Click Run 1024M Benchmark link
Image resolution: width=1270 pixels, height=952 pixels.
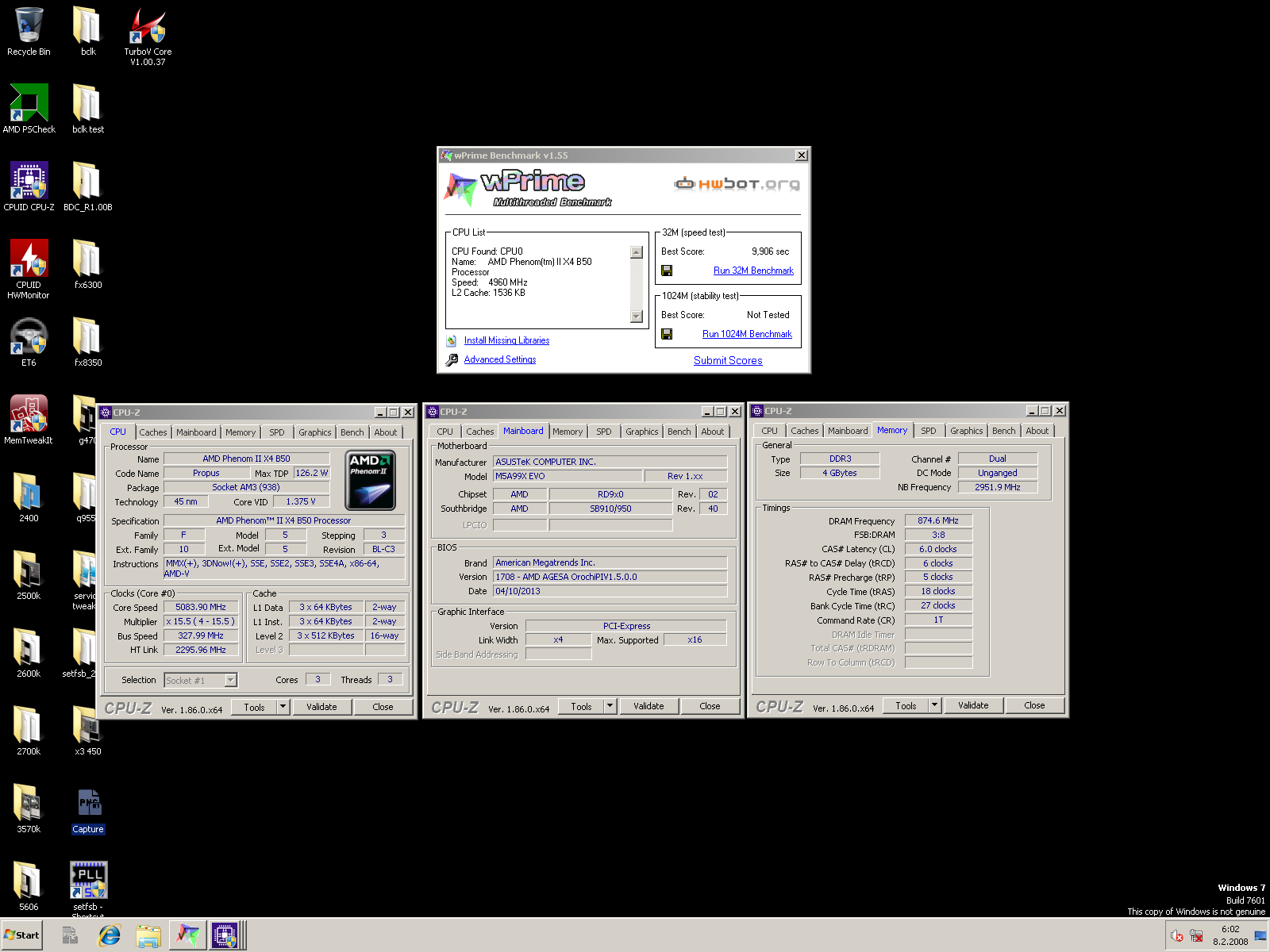pos(747,334)
